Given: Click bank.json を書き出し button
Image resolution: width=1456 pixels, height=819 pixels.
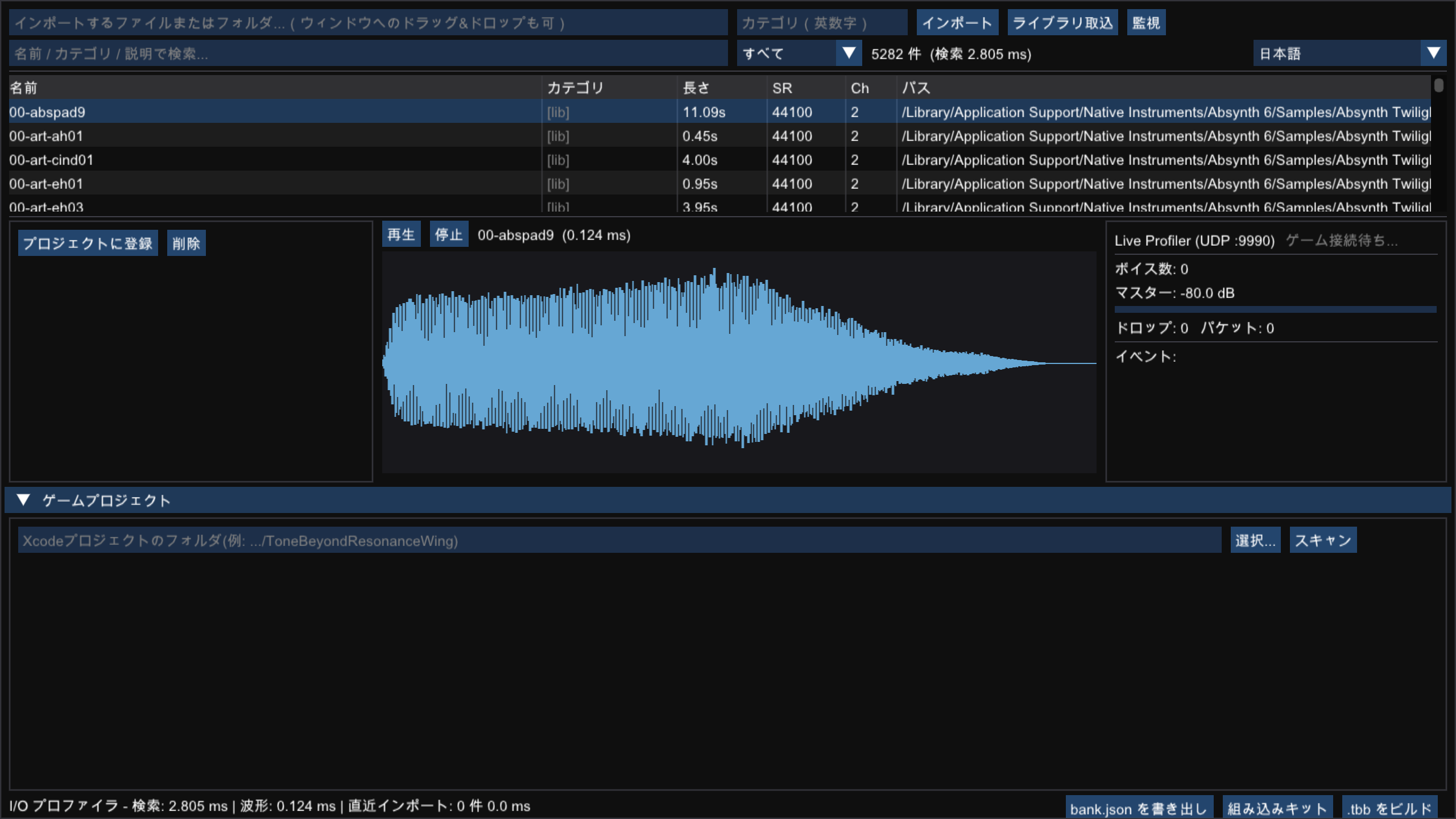Looking at the screenshot, I should tap(1139, 808).
